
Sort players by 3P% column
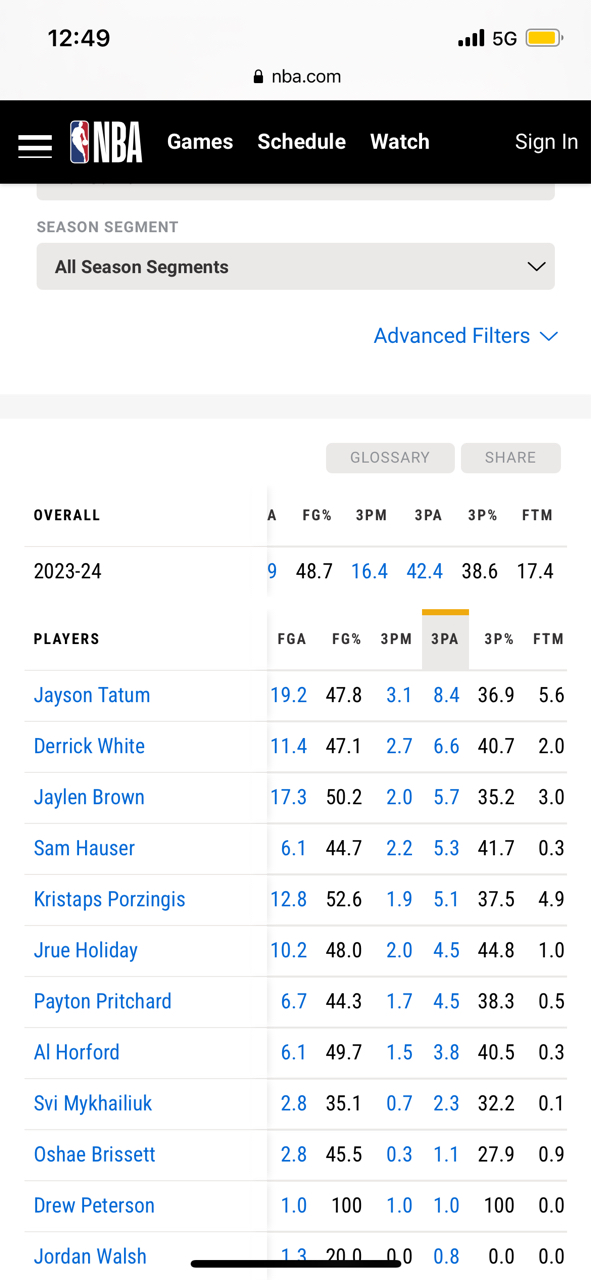point(499,639)
